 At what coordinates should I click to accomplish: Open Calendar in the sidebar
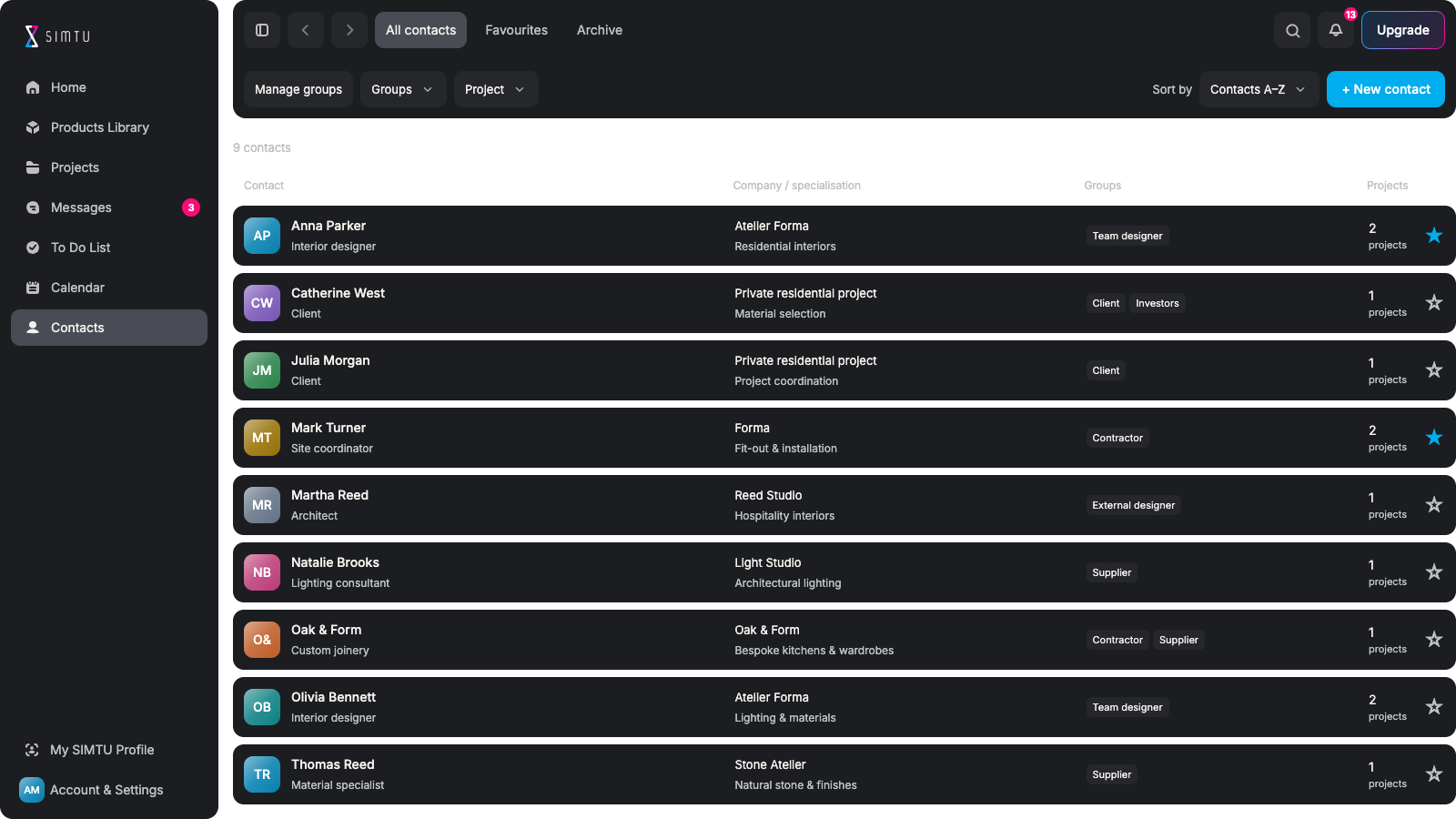[109, 288]
